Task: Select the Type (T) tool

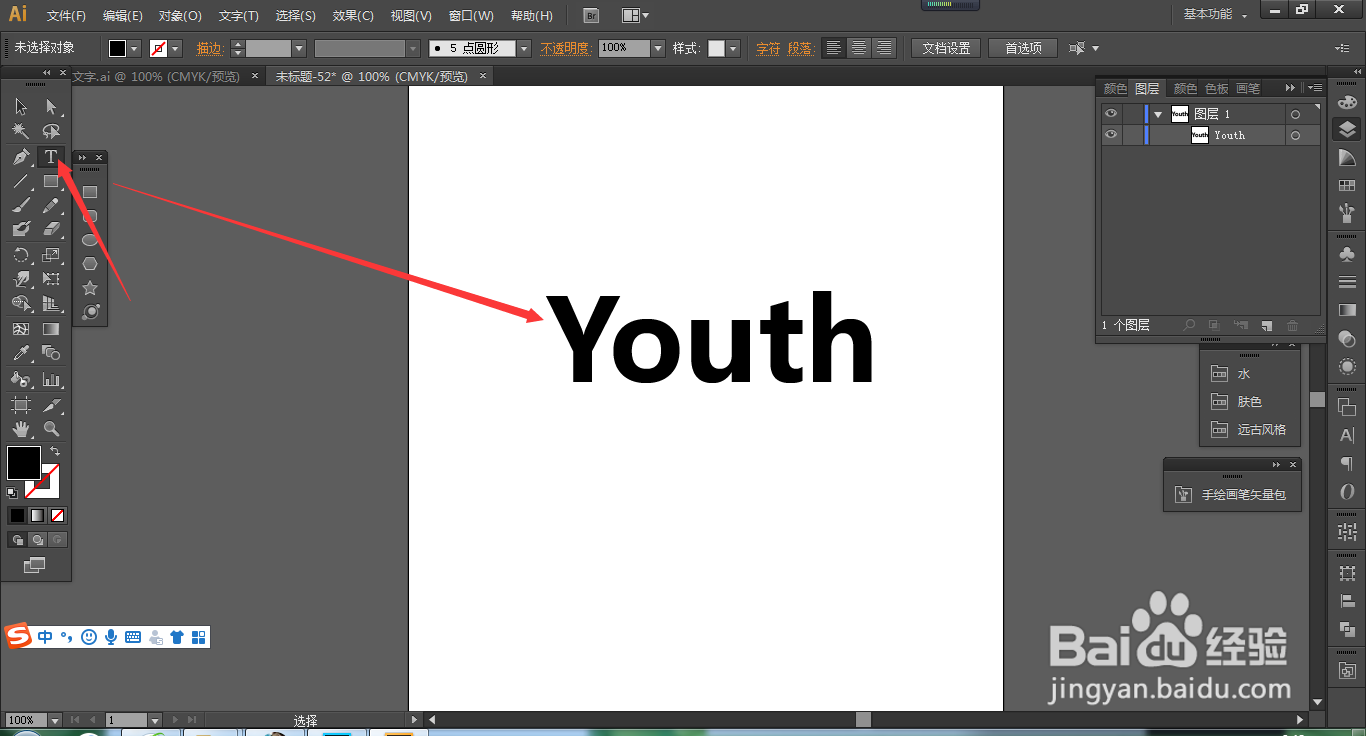Action: [51, 157]
